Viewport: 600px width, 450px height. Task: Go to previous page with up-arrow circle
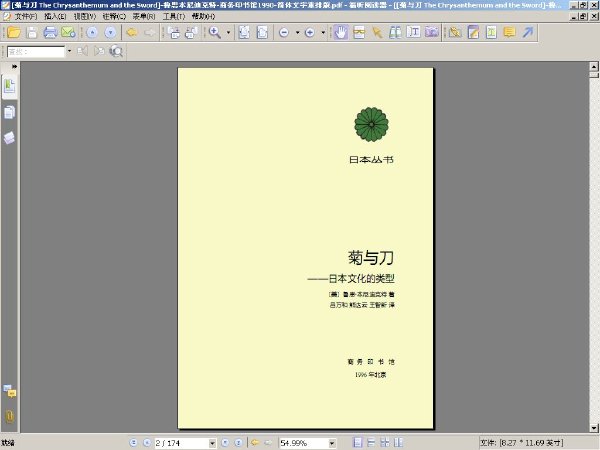pyautogui.click(x=92, y=33)
